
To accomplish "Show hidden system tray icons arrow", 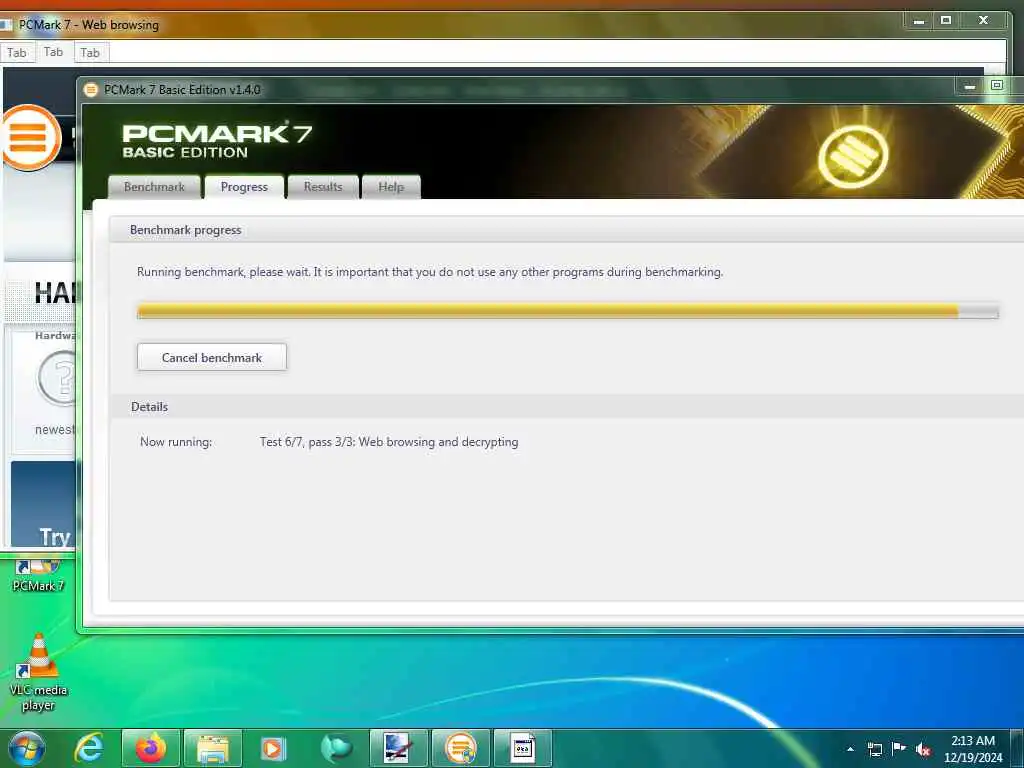I will tap(850, 749).
